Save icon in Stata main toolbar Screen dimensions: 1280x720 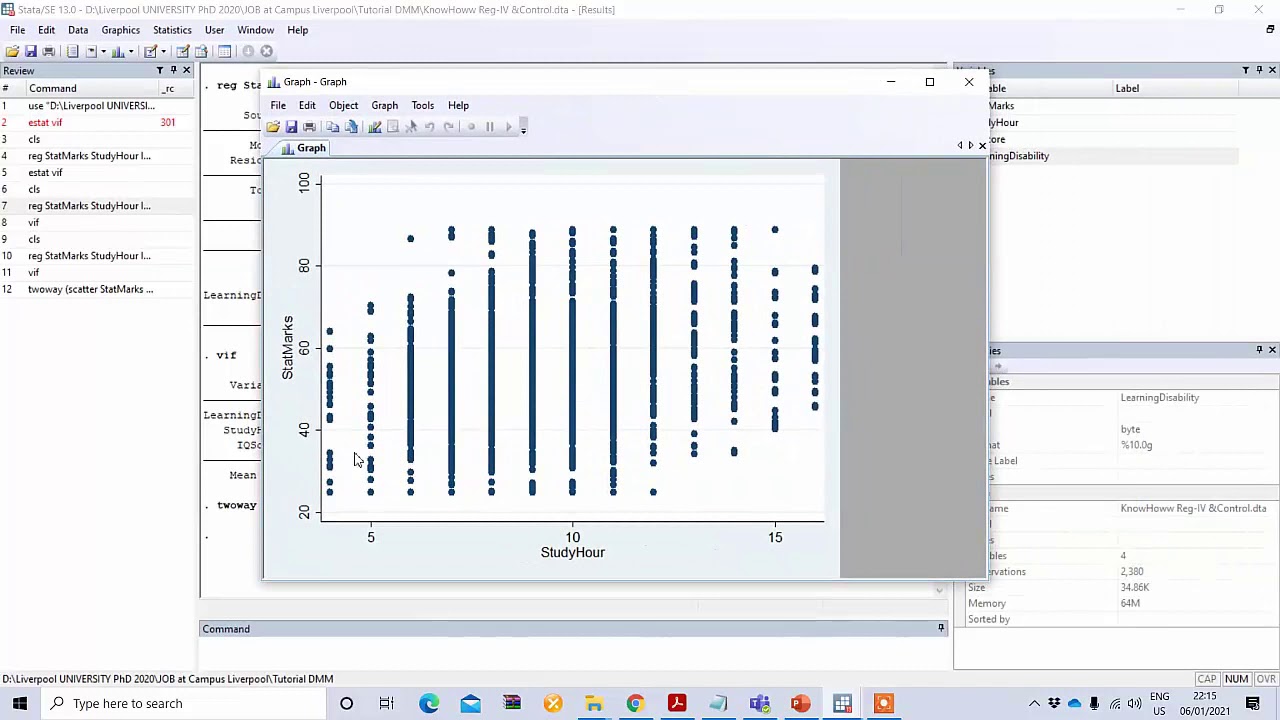[x=30, y=51]
